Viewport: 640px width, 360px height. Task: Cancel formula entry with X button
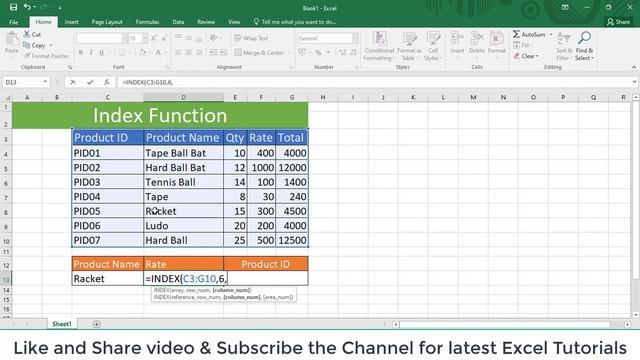pos(73,82)
